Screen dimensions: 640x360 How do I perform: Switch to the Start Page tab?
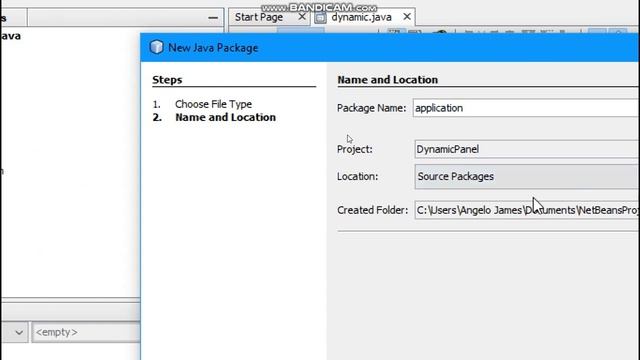(x=259, y=17)
